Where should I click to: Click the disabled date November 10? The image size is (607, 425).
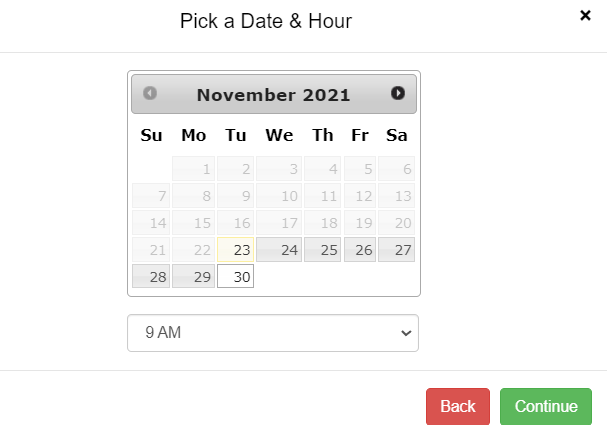point(279,196)
